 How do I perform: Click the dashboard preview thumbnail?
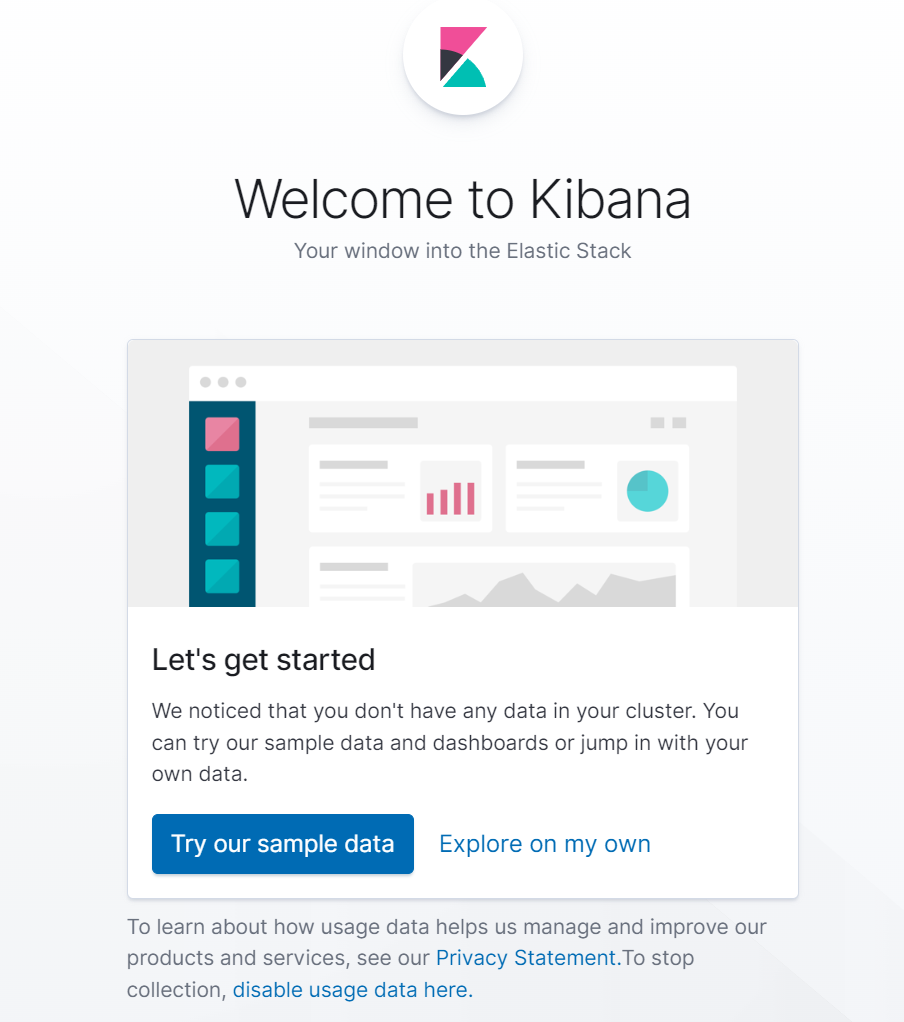point(462,472)
